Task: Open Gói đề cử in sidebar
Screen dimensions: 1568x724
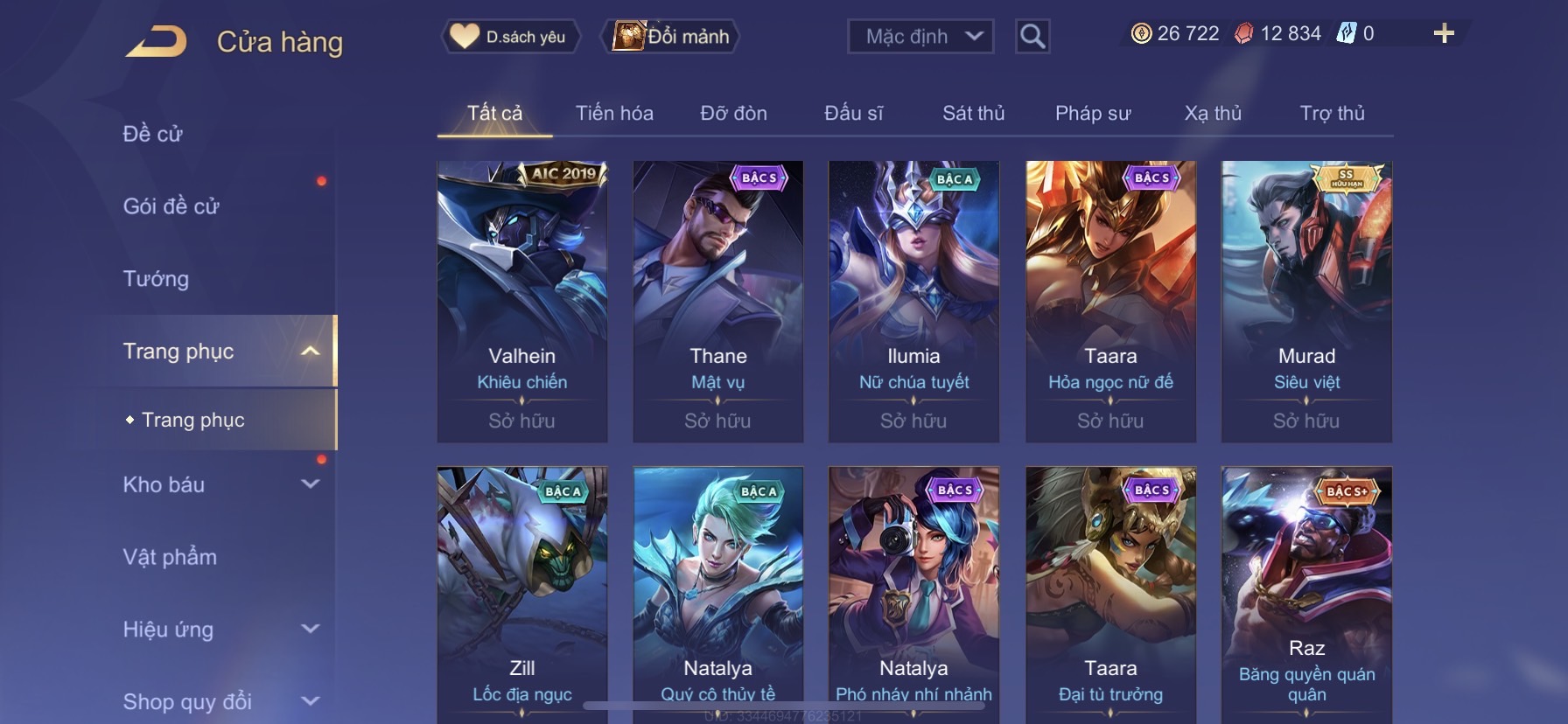Action: click(x=171, y=205)
